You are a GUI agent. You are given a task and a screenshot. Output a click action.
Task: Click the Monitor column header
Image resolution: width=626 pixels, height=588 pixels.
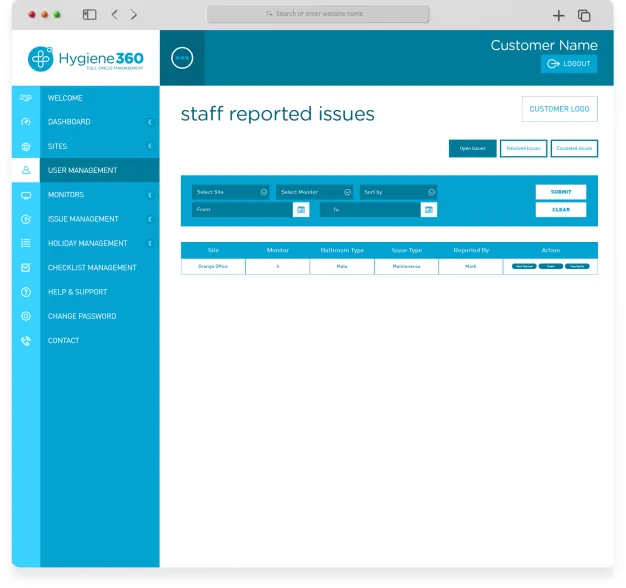pyautogui.click(x=278, y=250)
